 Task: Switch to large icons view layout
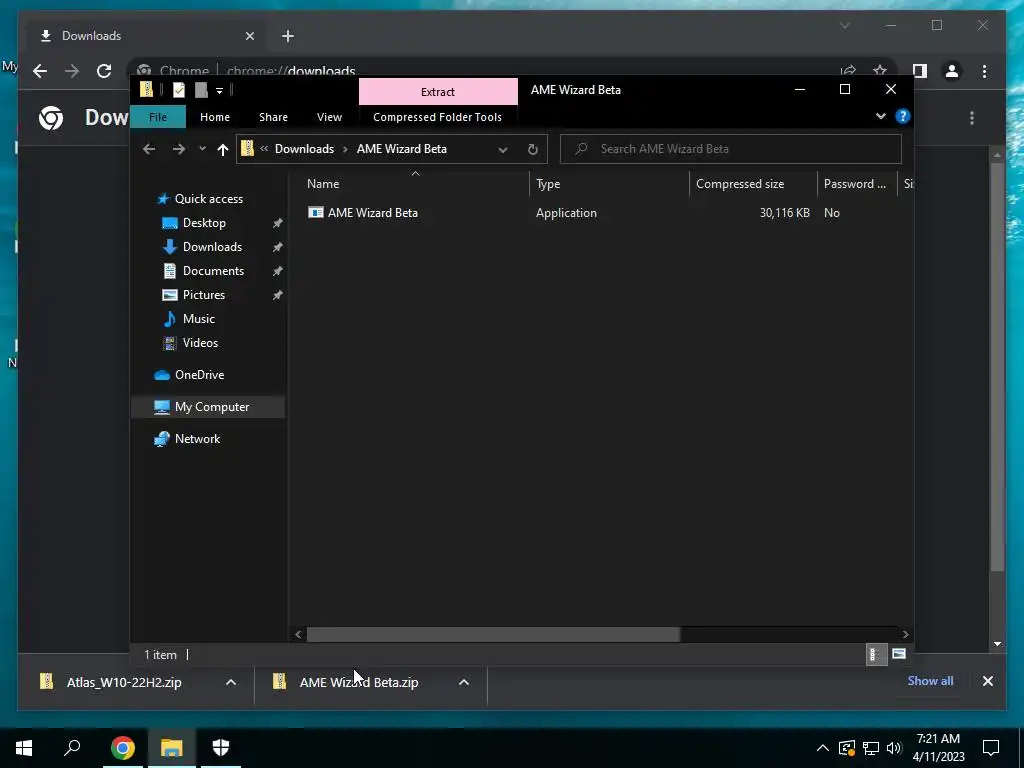tap(899, 654)
